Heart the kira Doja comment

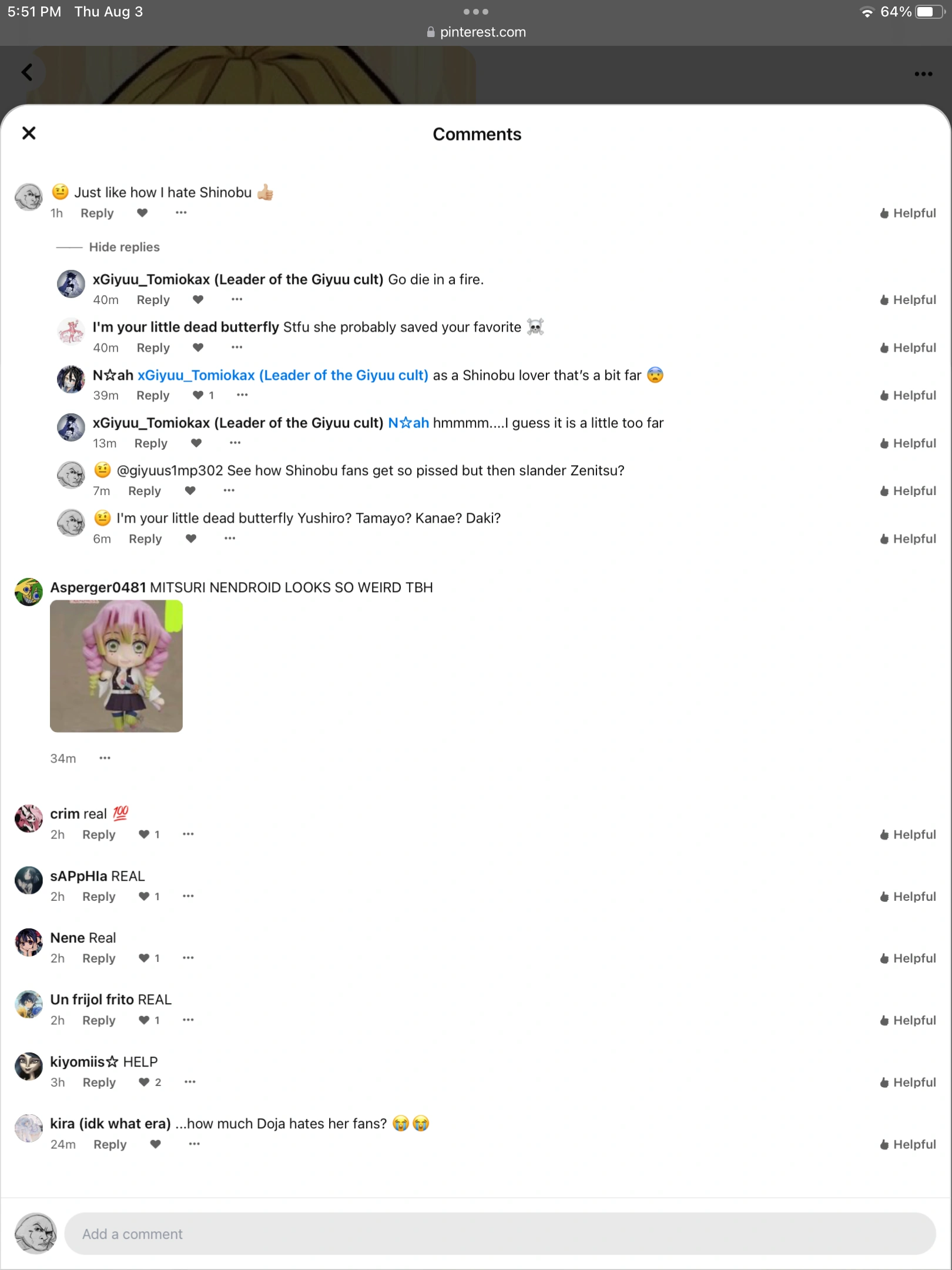click(156, 1144)
